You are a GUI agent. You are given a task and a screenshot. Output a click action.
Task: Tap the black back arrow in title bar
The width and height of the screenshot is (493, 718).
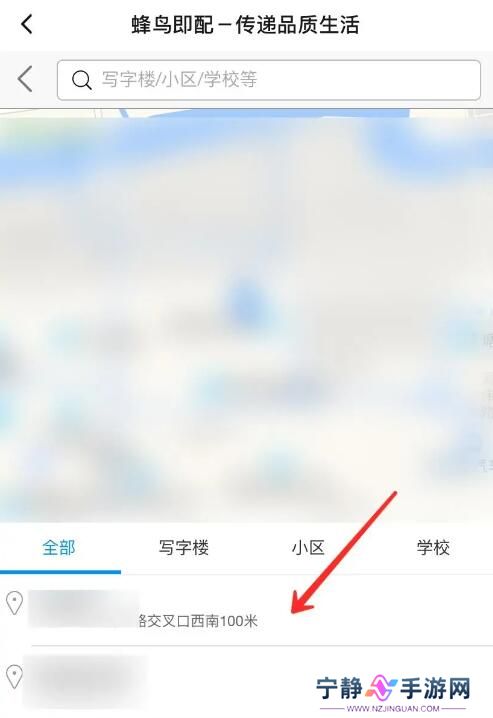point(27,24)
